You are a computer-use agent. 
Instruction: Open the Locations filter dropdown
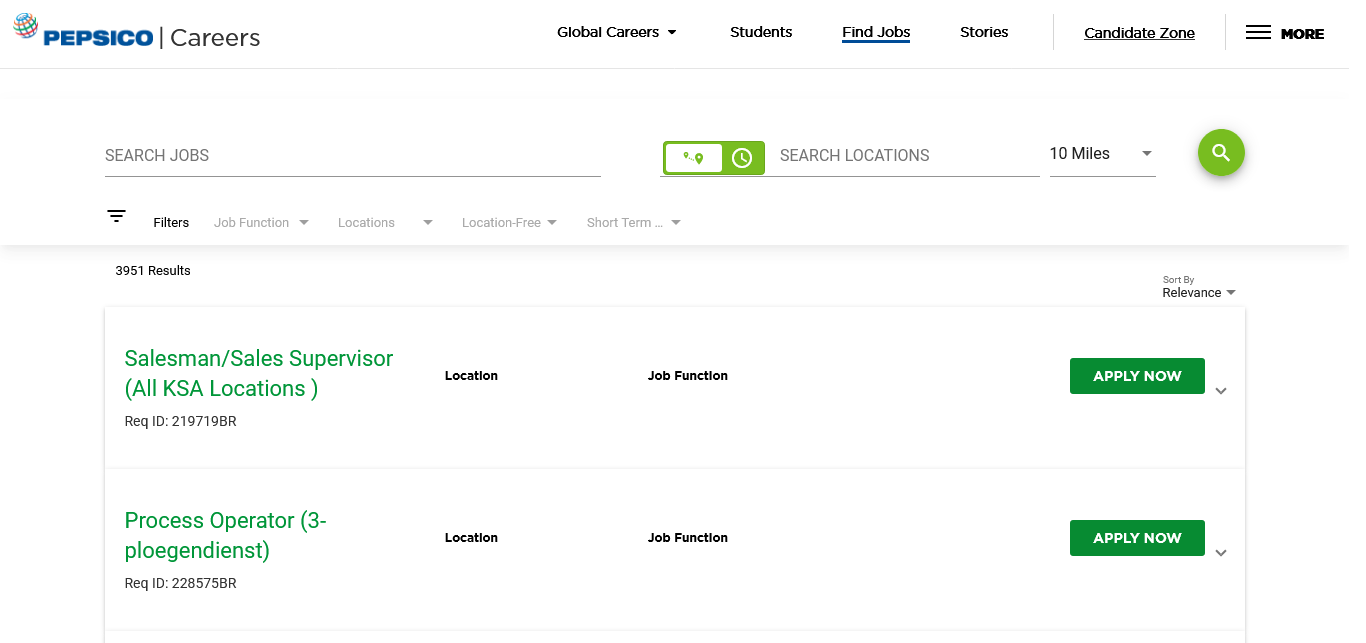point(385,223)
